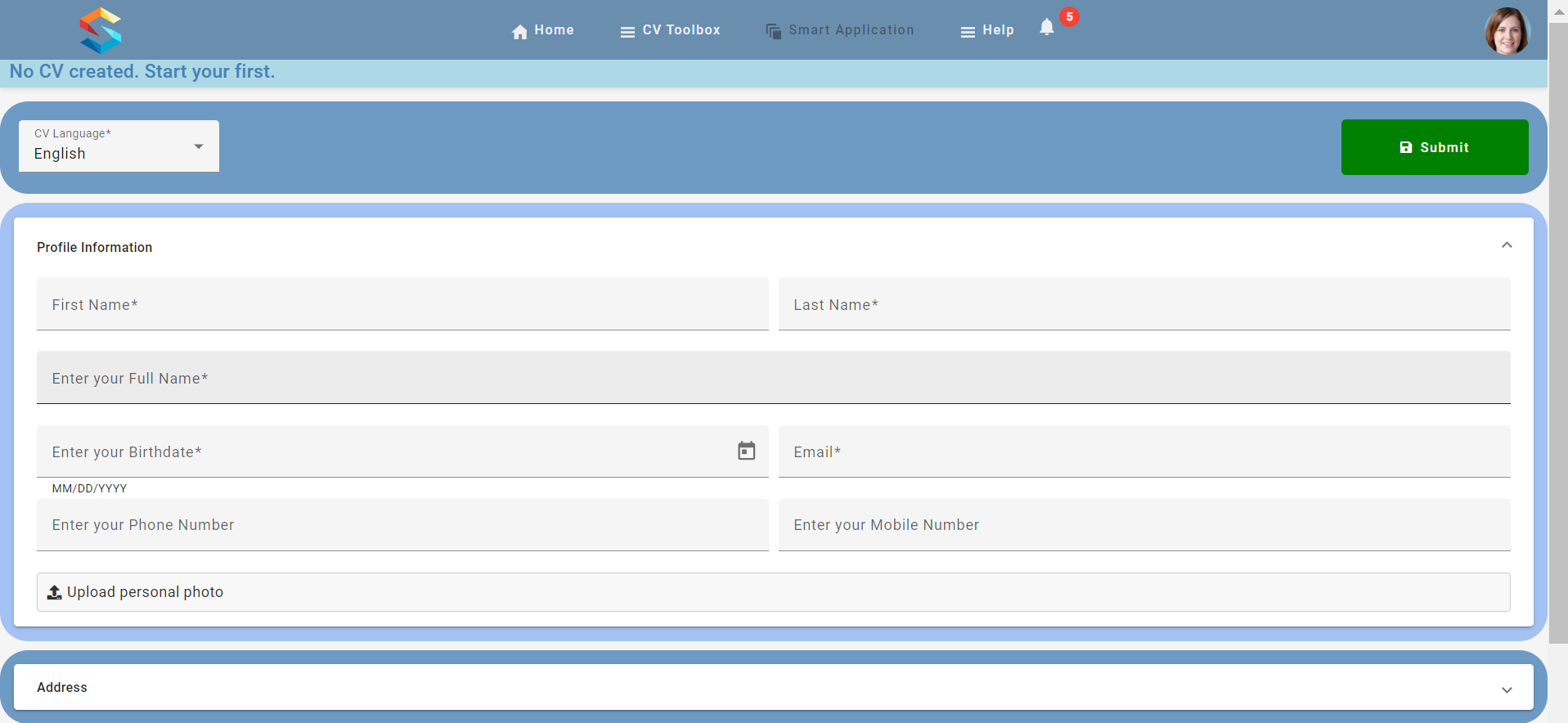
Task: Open the user profile avatar
Action: tap(1507, 31)
